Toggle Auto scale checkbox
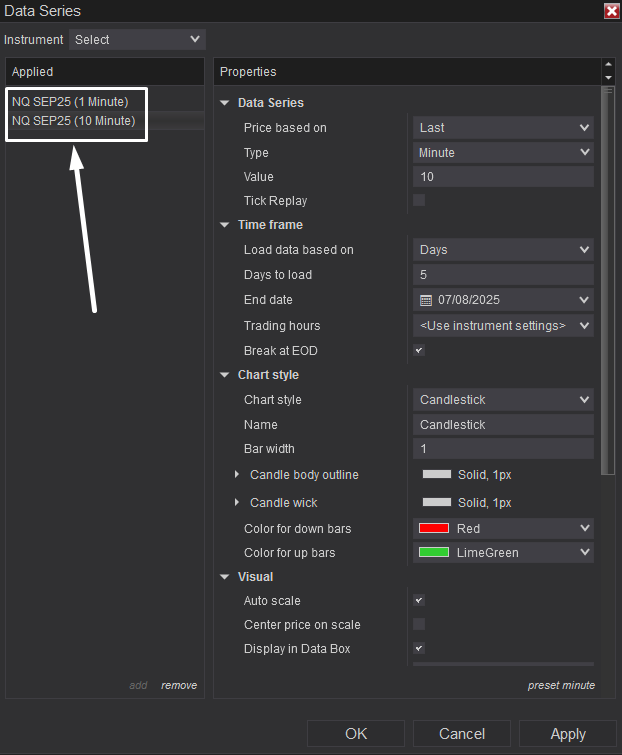622x755 pixels. [419, 600]
